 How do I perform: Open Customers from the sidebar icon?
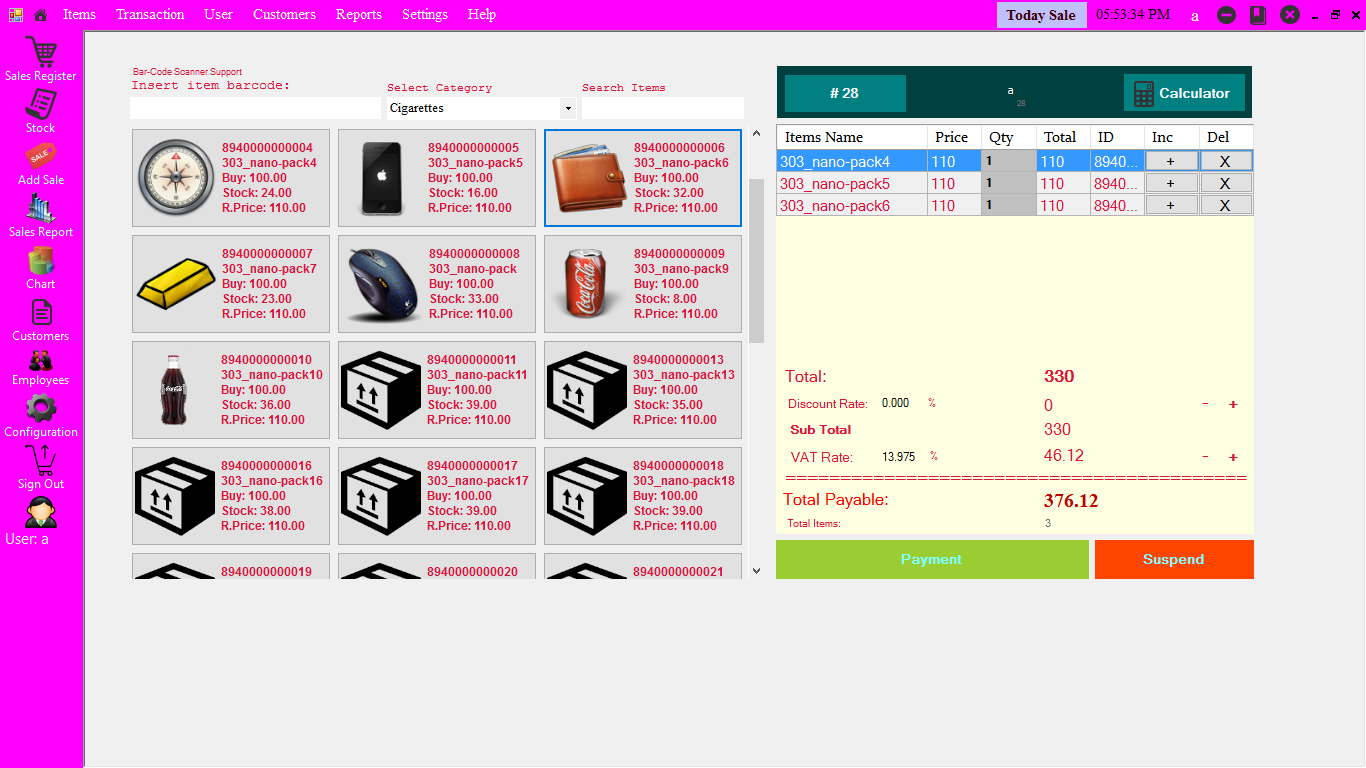pos(40,314)
